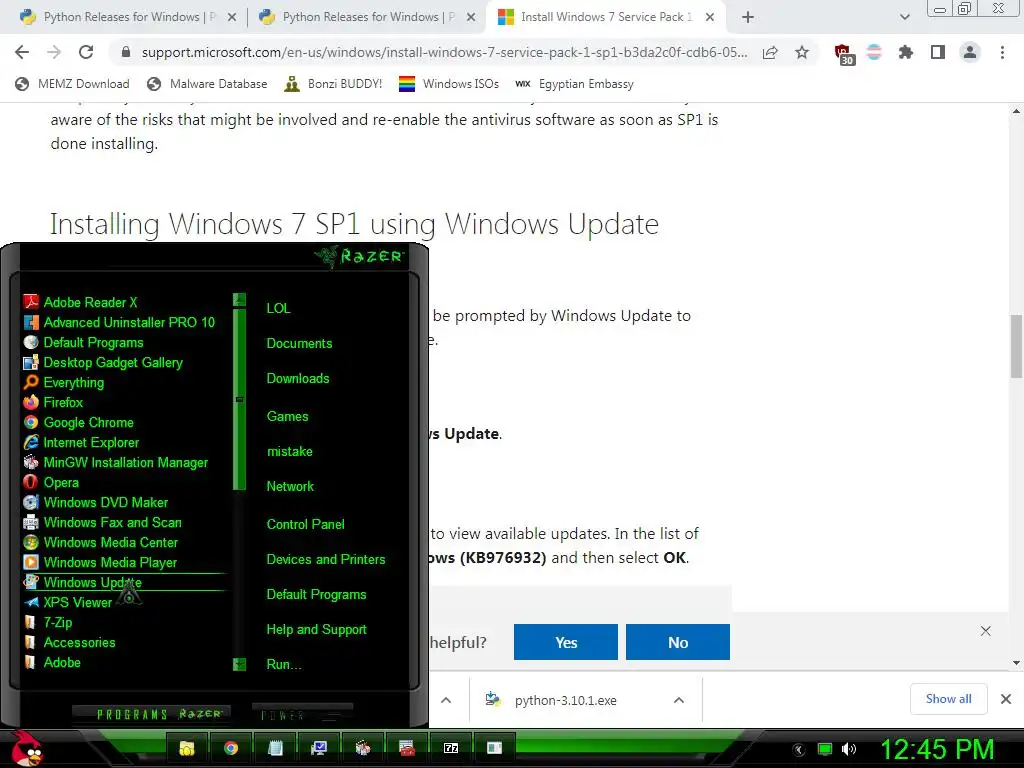Open Windows Update from programs list
The height and width of the screenshot is (768, 1024).
tap(83, 583)
